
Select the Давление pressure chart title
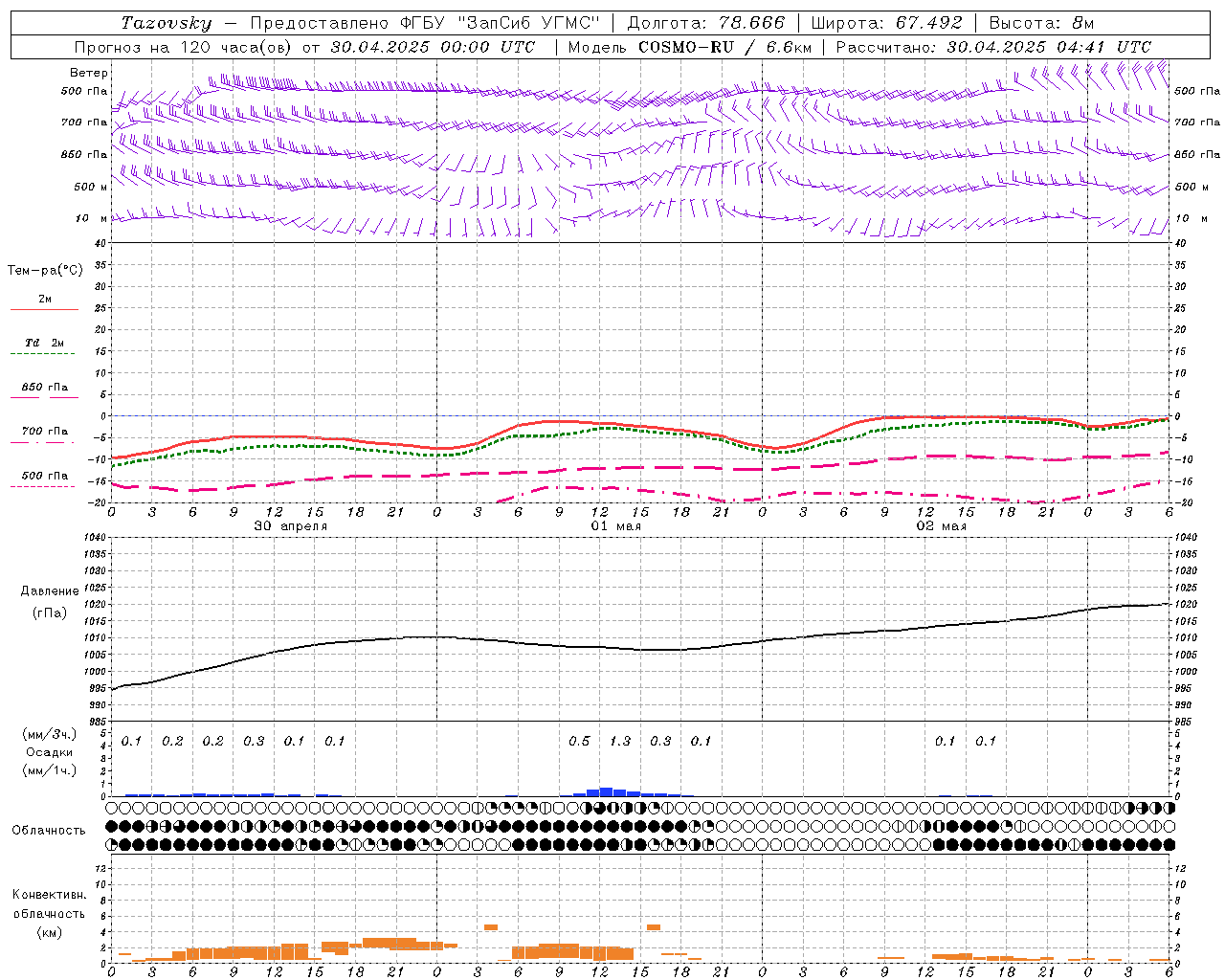click(50, 591)
